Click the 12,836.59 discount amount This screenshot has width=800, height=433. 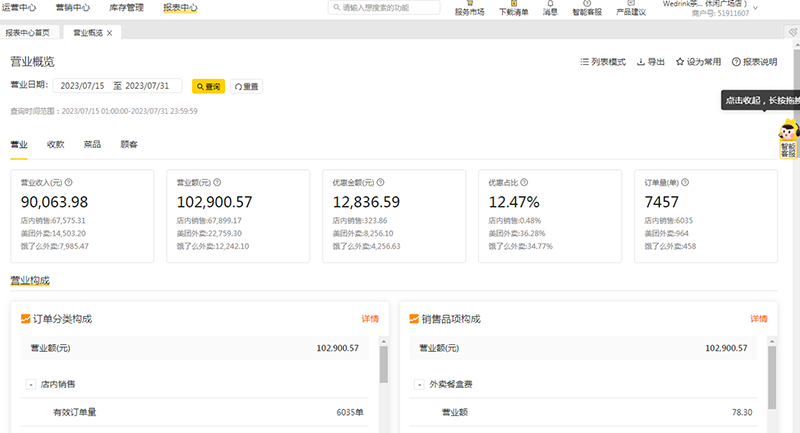click(x=366, y=202)
